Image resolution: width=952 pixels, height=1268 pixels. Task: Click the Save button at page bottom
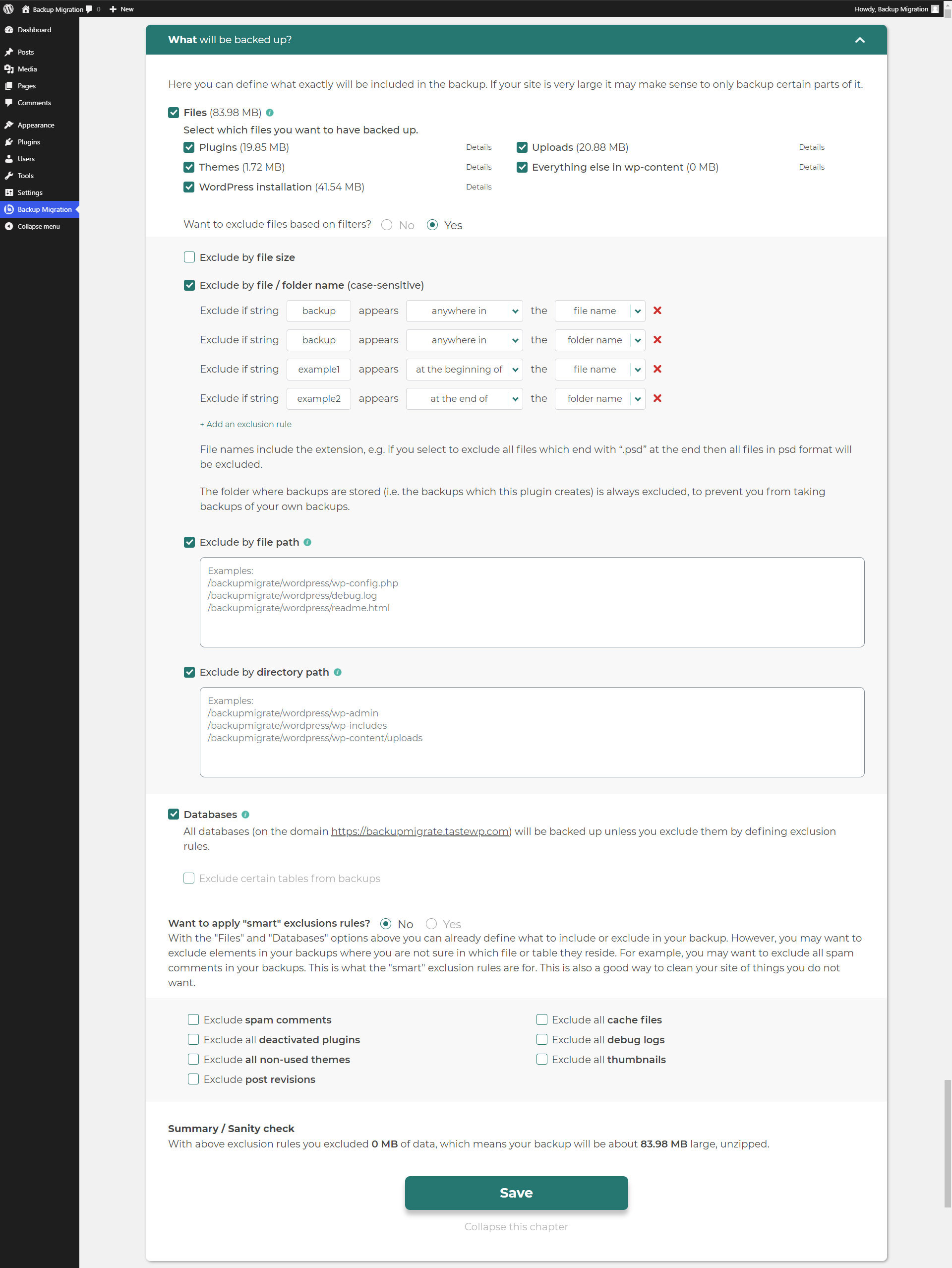point(516,1193)
